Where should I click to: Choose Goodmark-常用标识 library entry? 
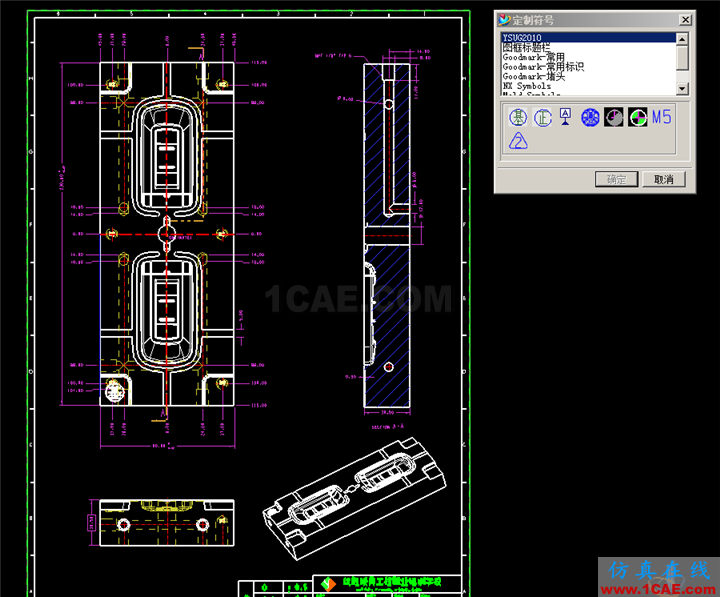[x=588, y=67]
